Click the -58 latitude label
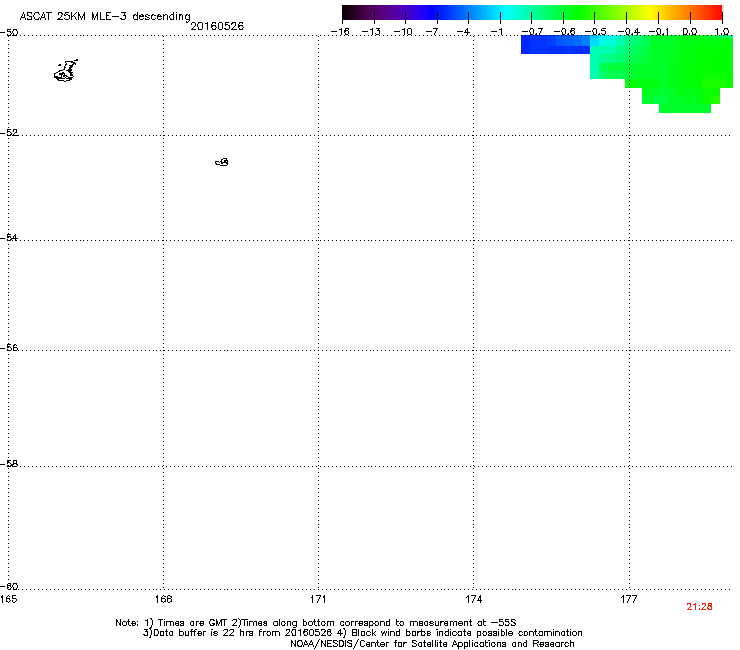Viewport: 740px width, 650px height. pos(9,464)
